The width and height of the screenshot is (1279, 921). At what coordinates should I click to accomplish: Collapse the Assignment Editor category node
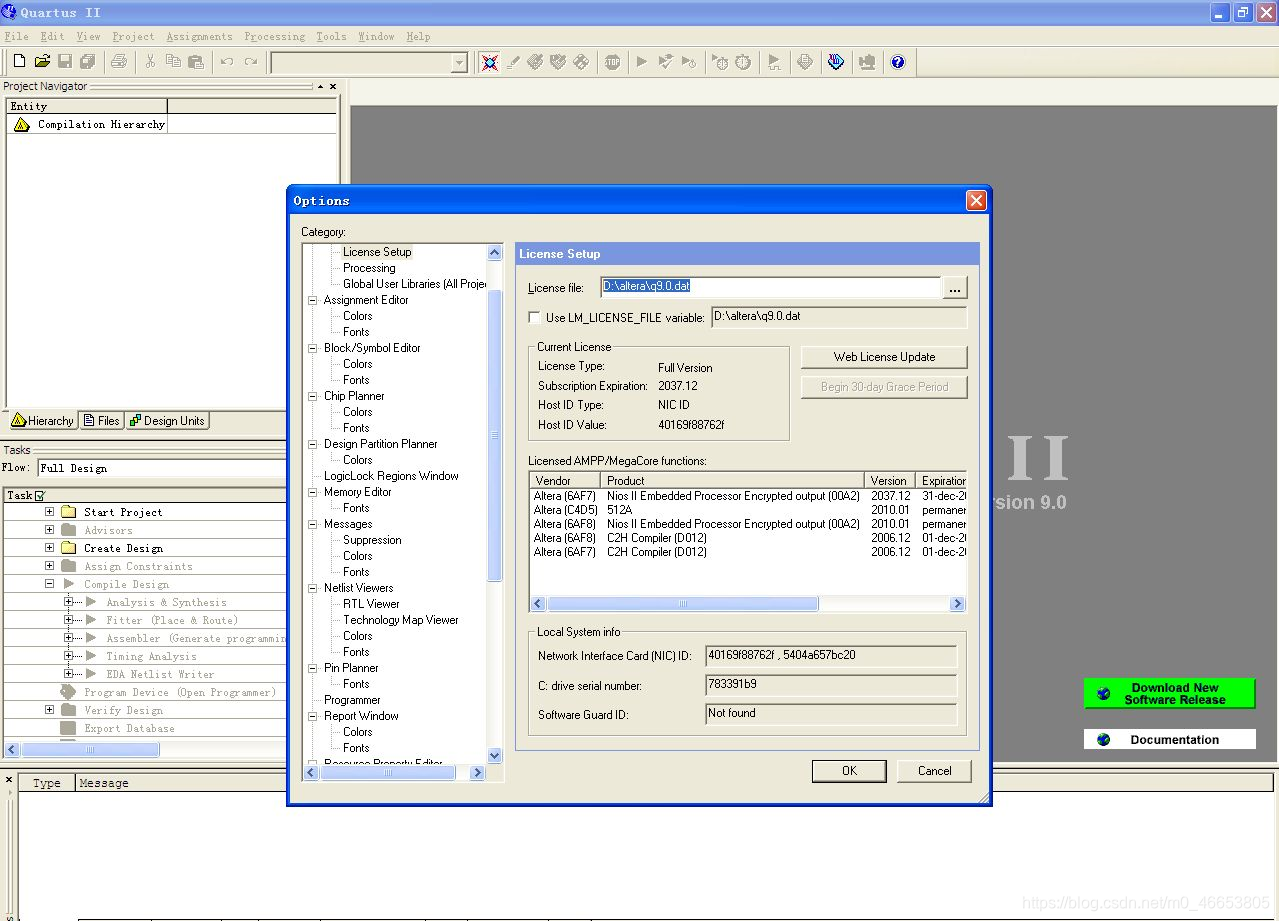(x=313, y=300)
